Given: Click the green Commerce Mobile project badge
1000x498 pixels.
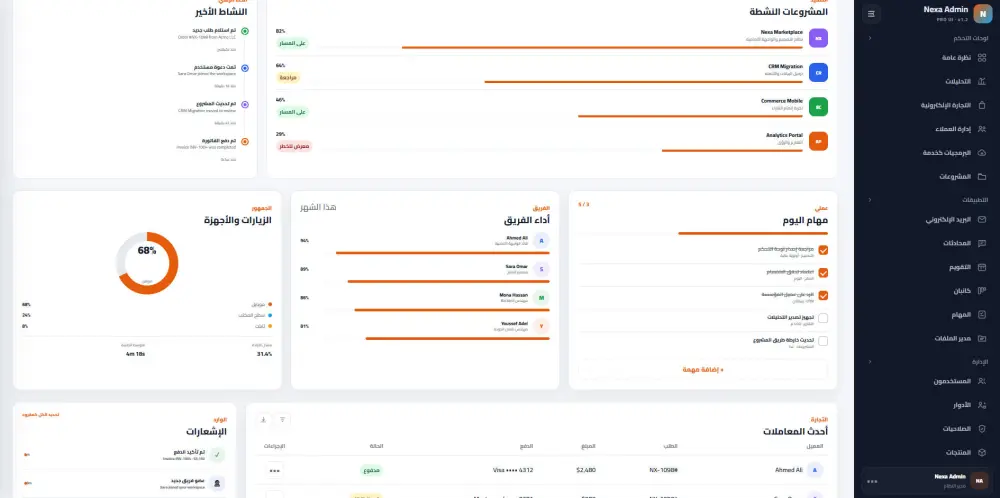Looking at the screenshot, I should coord(818,106).
